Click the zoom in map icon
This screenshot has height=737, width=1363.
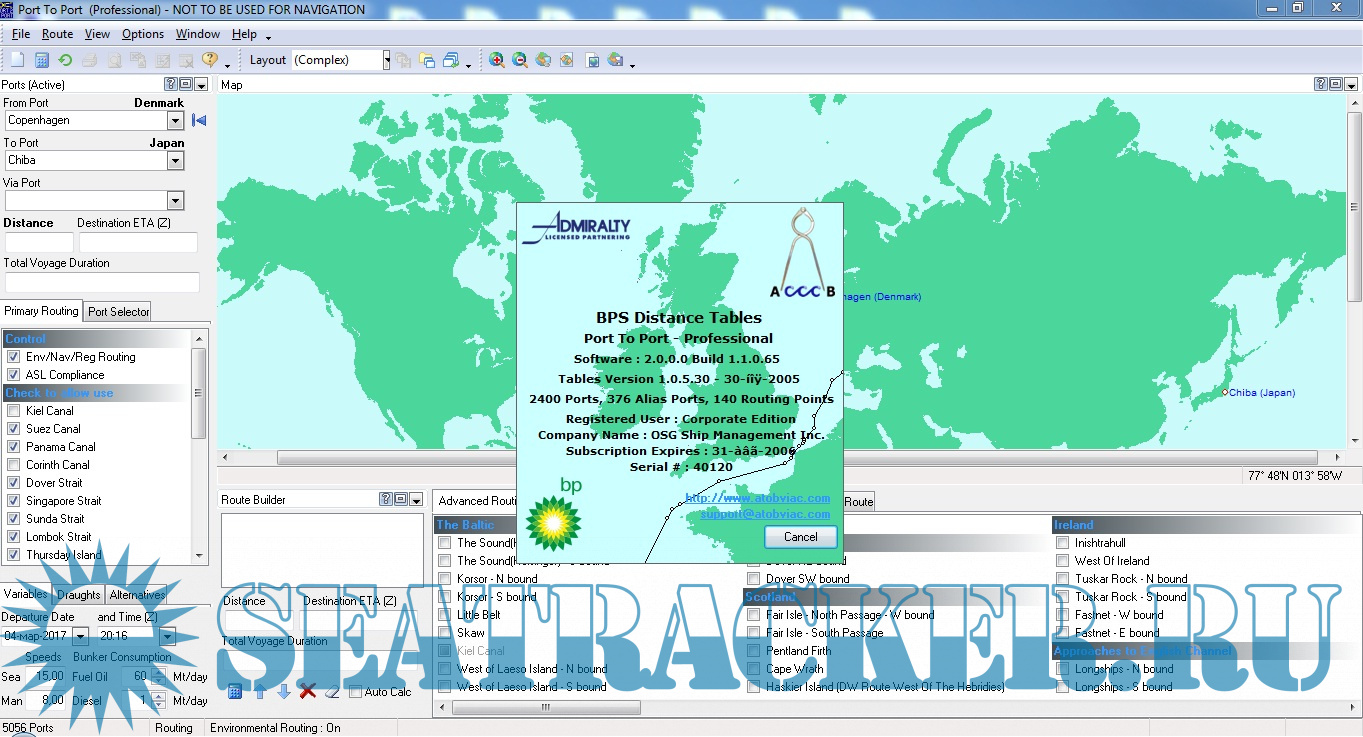(x=497, y=61)
